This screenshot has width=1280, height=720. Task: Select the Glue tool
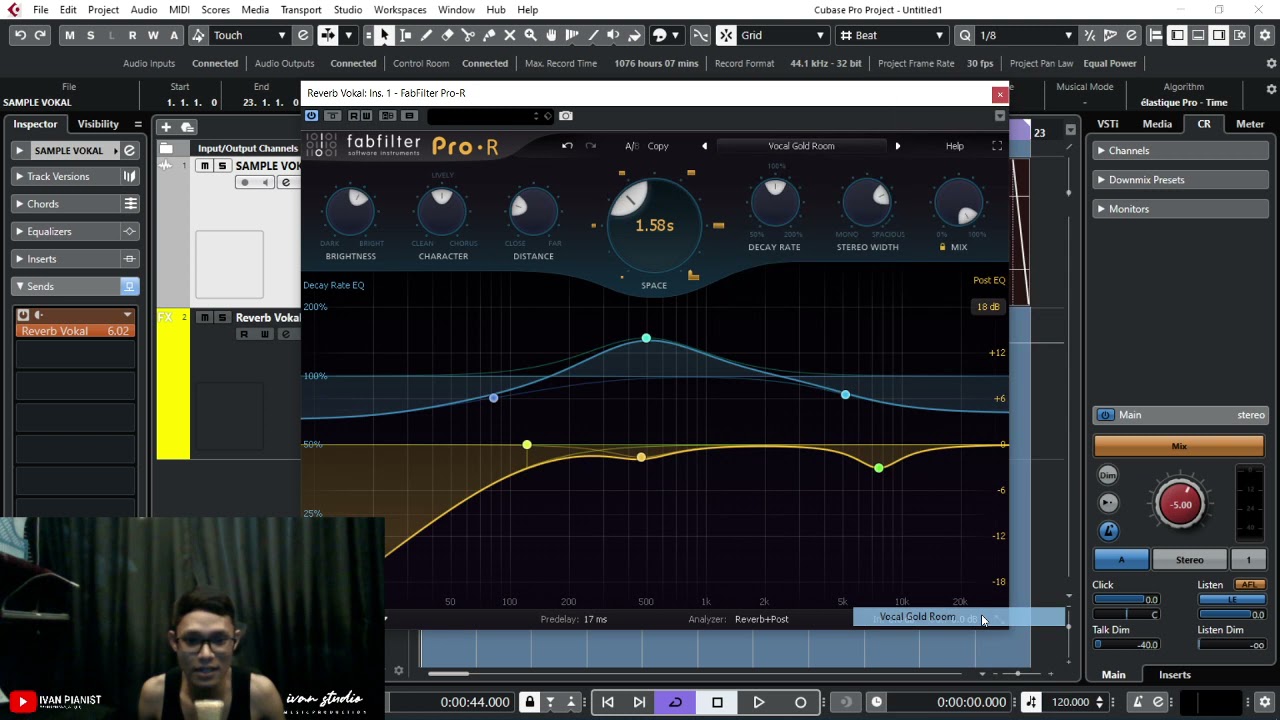489,35
